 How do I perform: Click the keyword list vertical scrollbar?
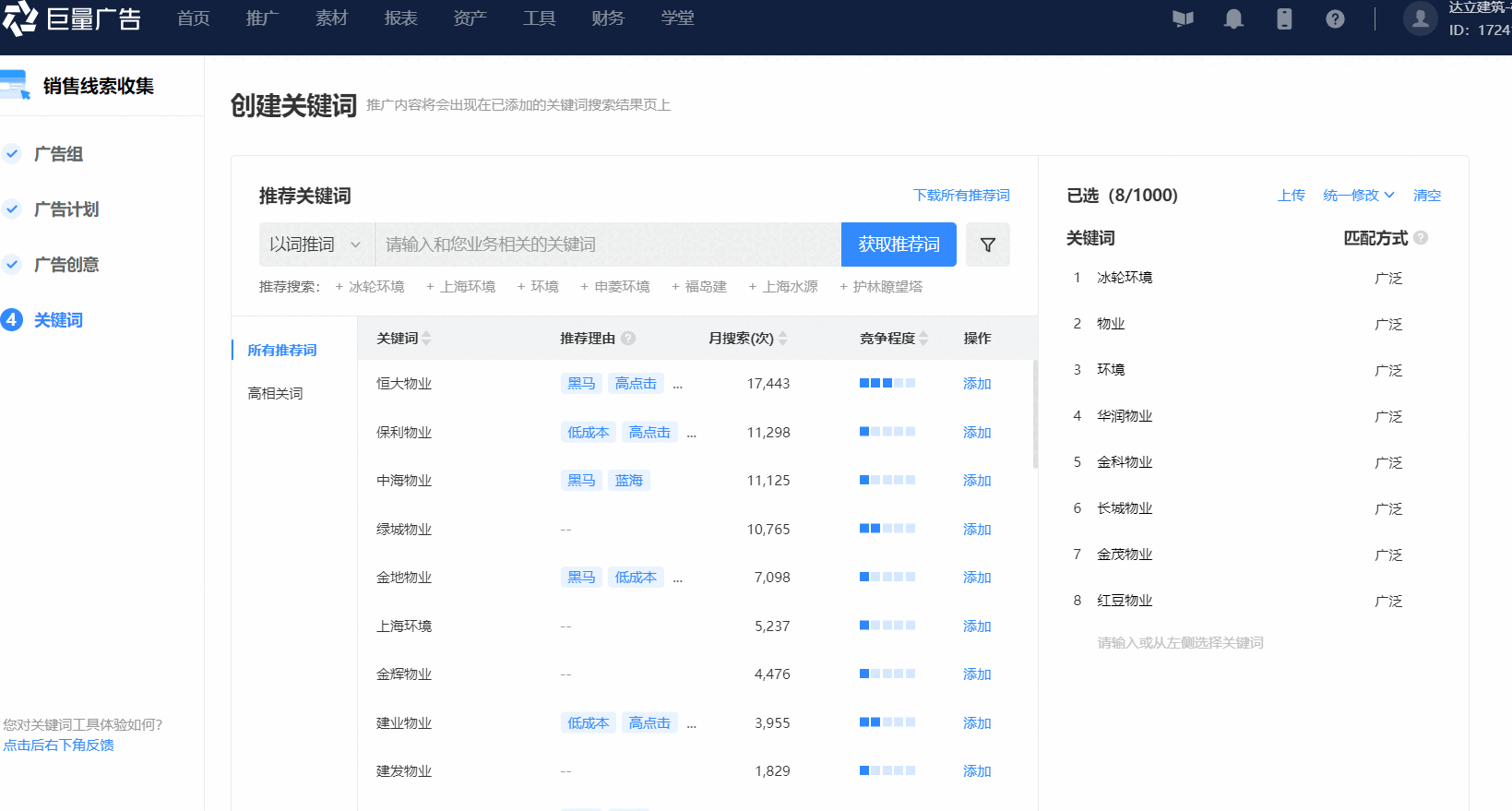coord(1035,415)
